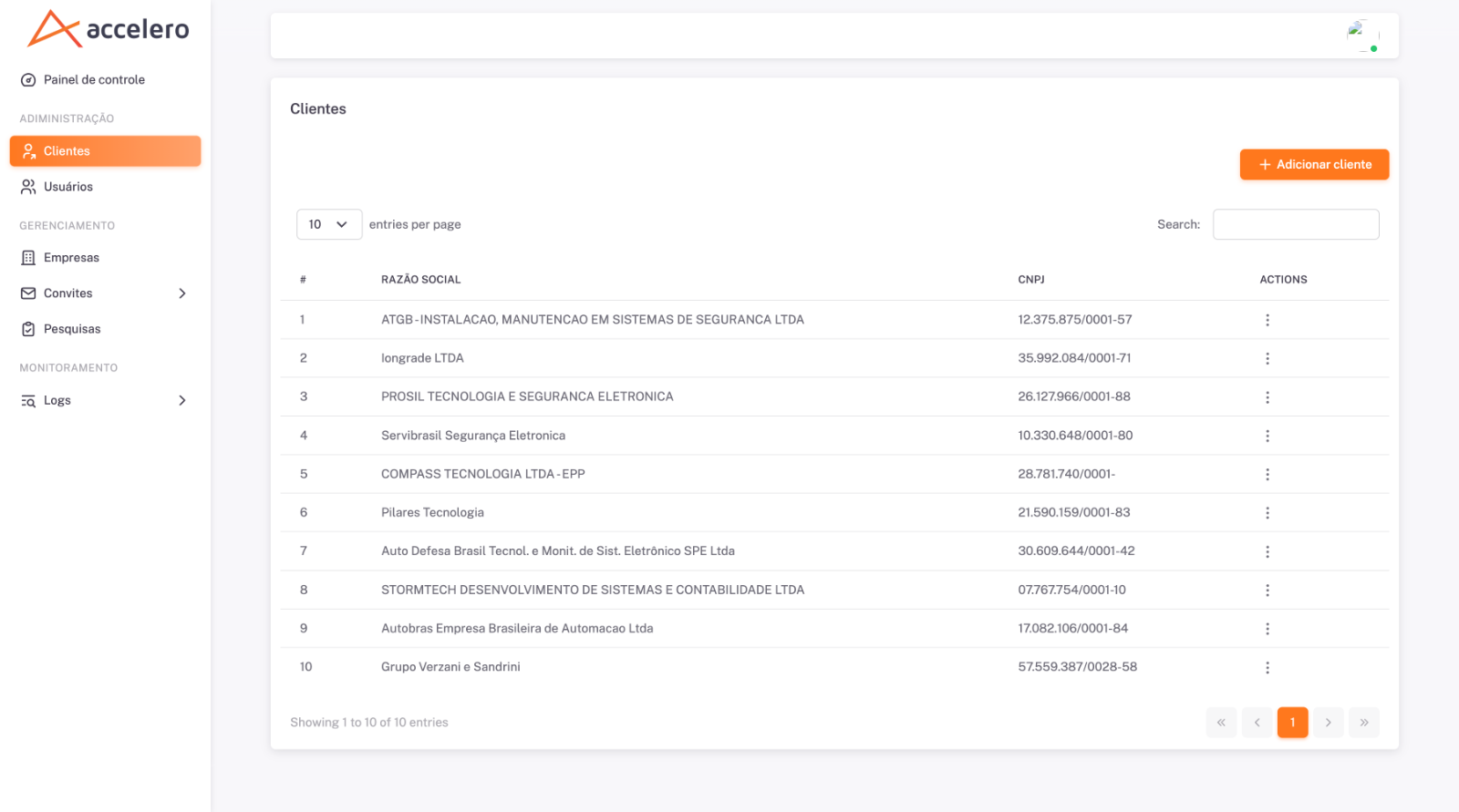Sort by Razão Social column header

(421, 280)
